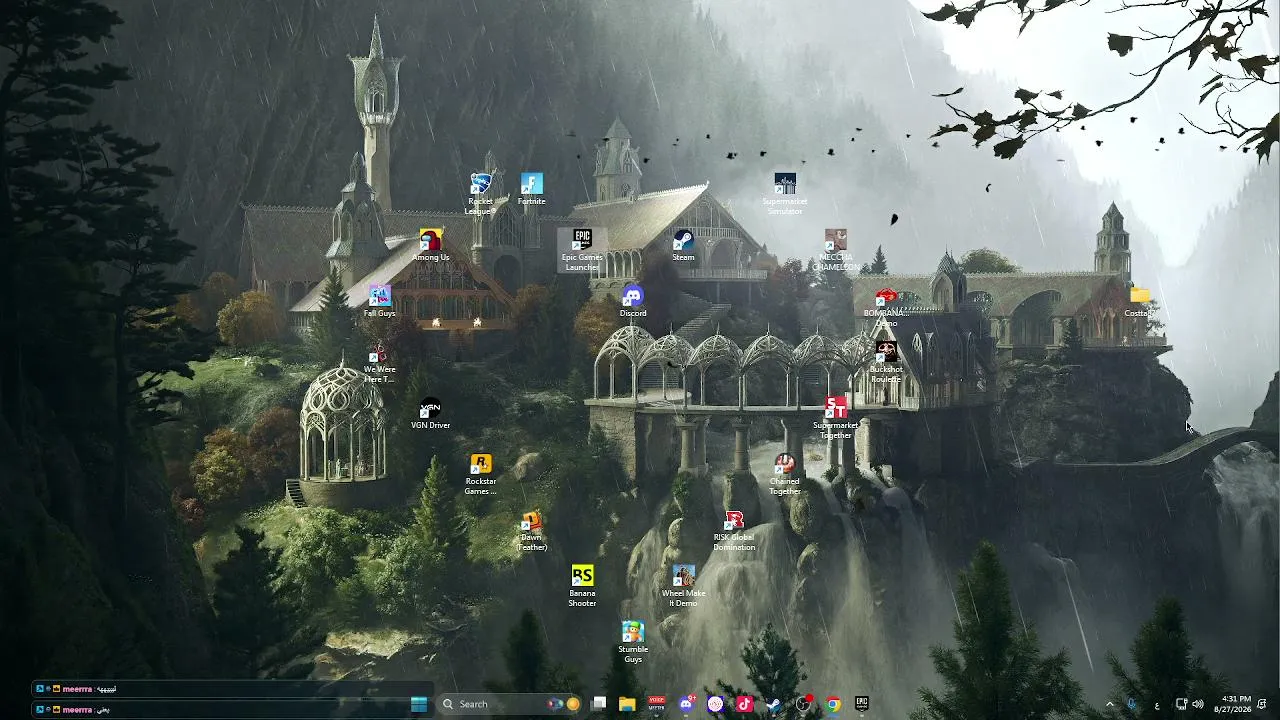The height and width of the screenshot is (720, 1280).
Task: Open Epic Games from the taskbar
Action: pyautogui.click(x=861, y=704)
